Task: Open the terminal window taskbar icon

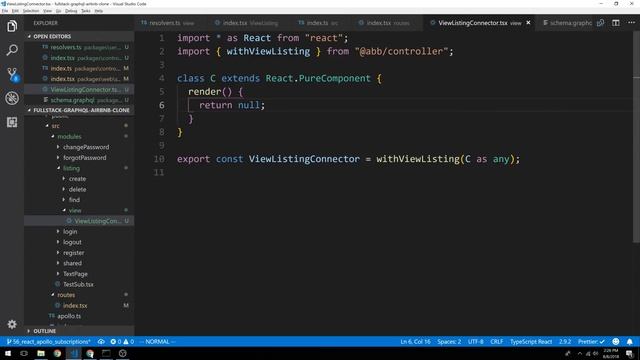Action: pyautogui.click(x=106, y=353)
